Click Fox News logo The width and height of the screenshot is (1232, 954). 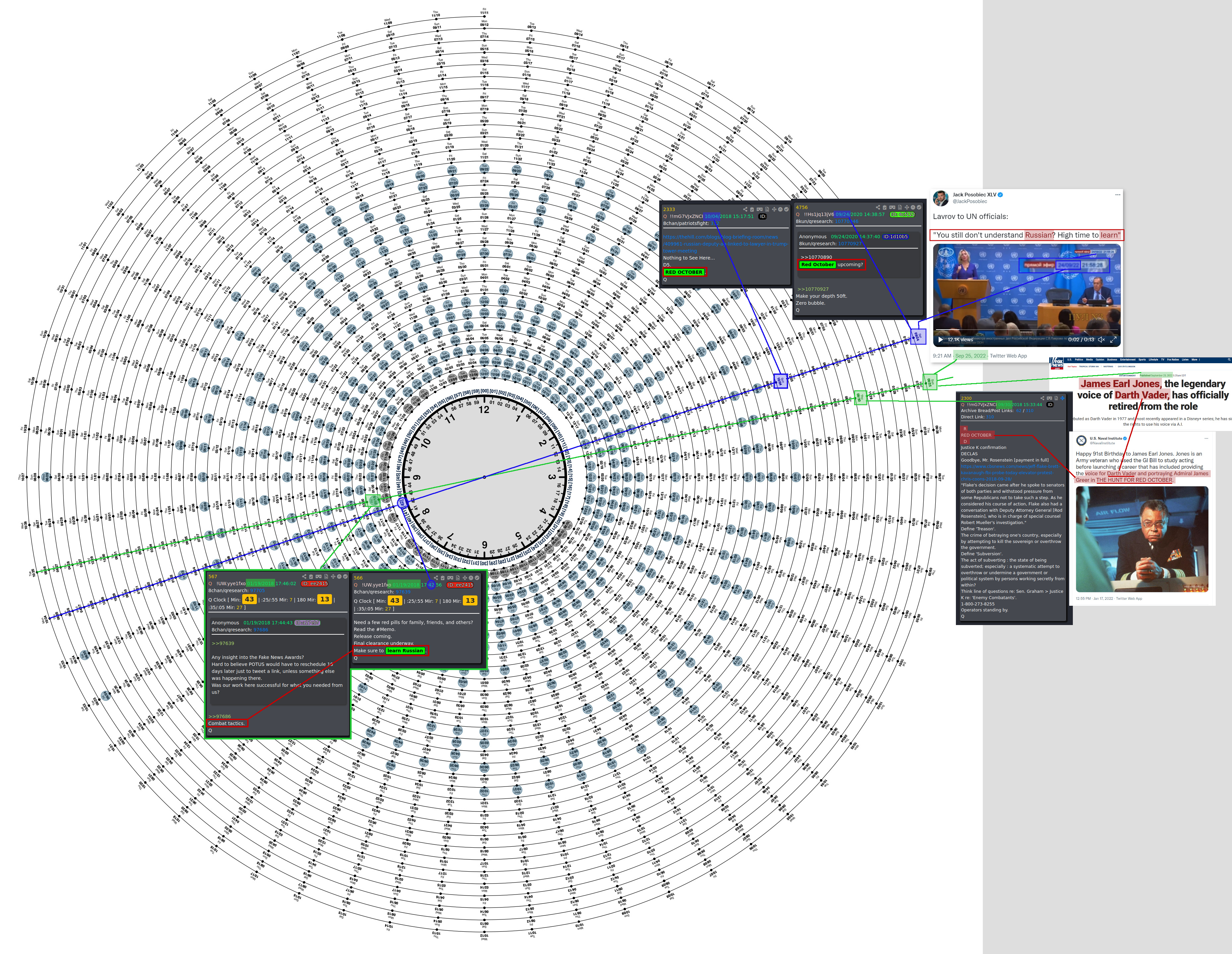click(1057, 363)
